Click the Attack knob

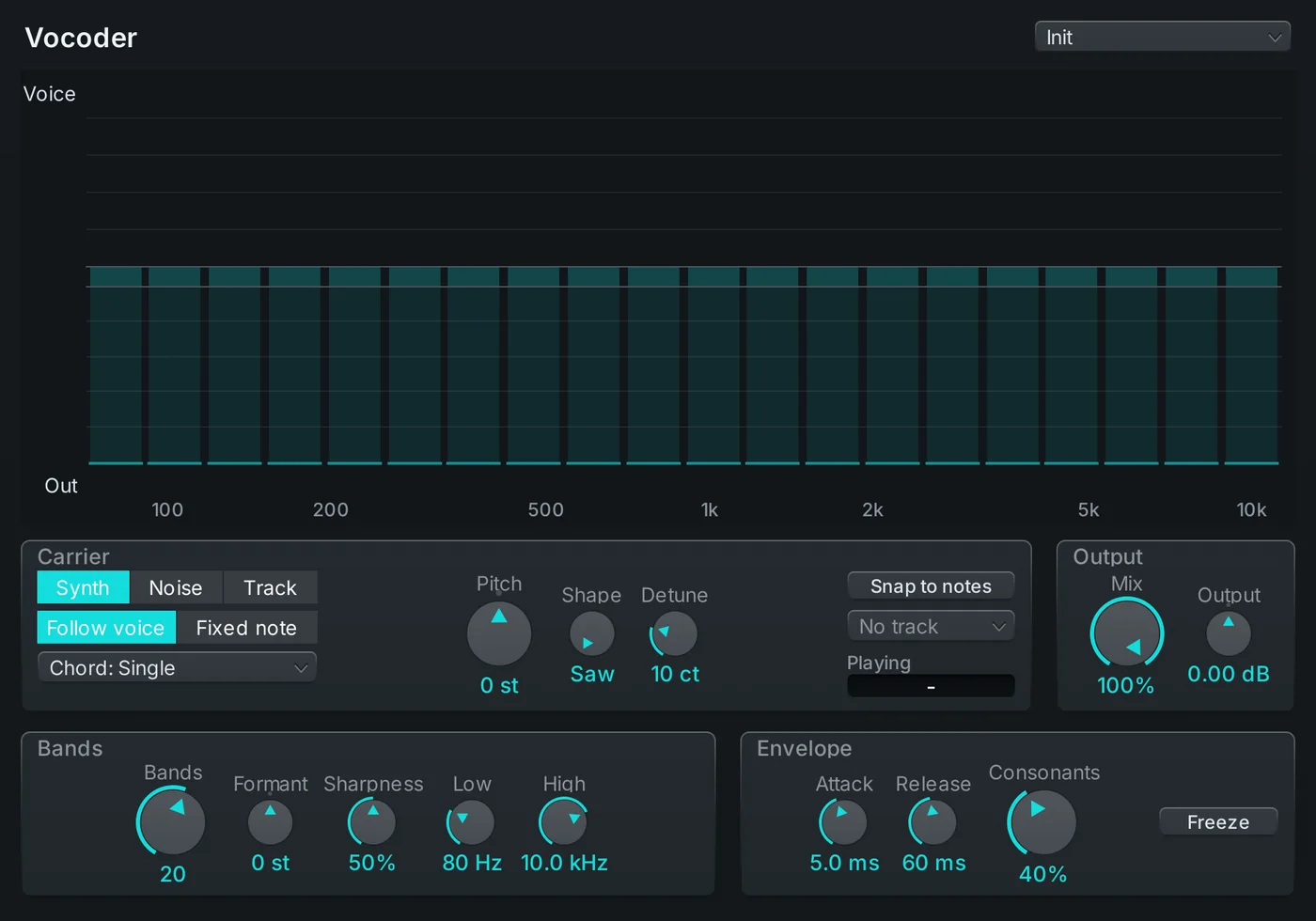(x=844, y=822)
